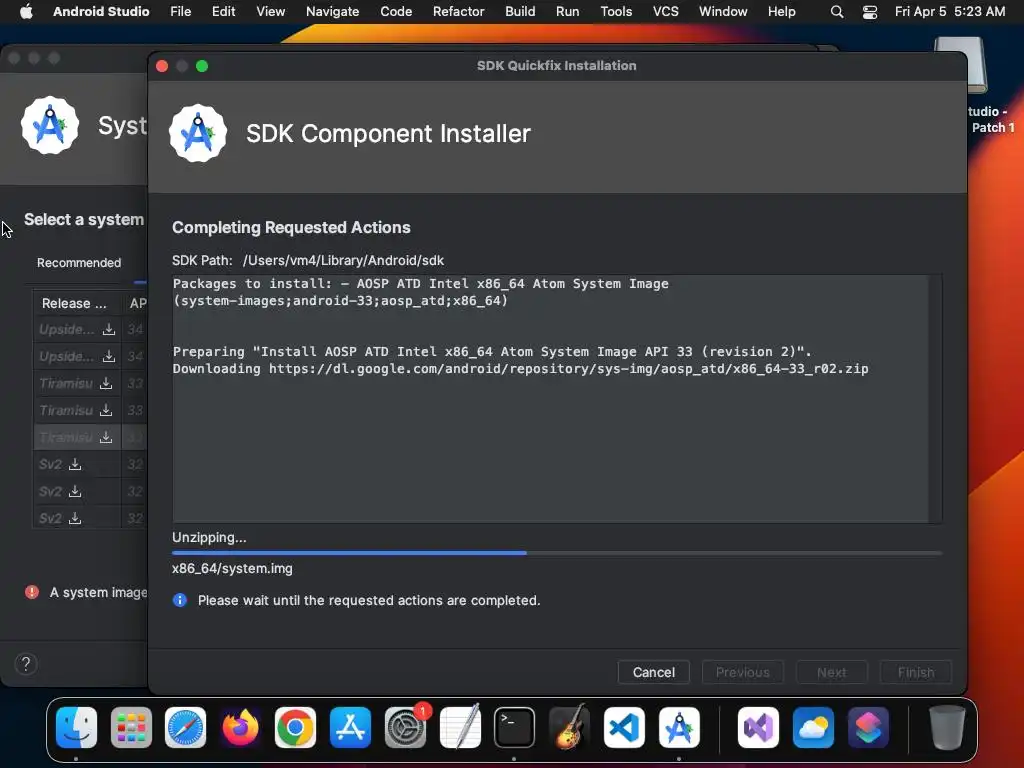Click the log output vertical scrollbar
This screenshot has height=768, width=1024.
935,398
